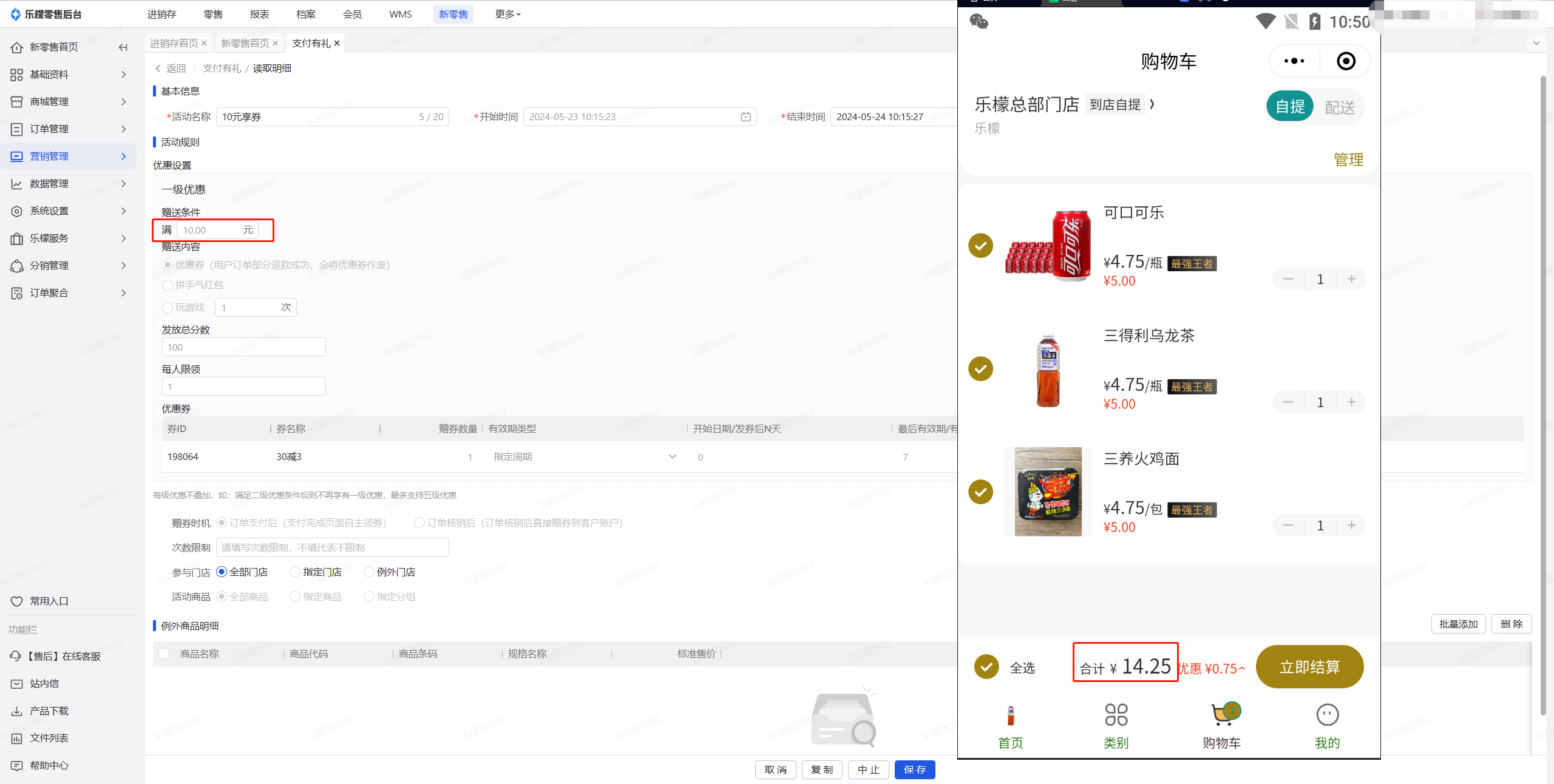Screen dimensions: 1554x784
Task: Click the 产品下载 download icon
Action: [17, 711]
